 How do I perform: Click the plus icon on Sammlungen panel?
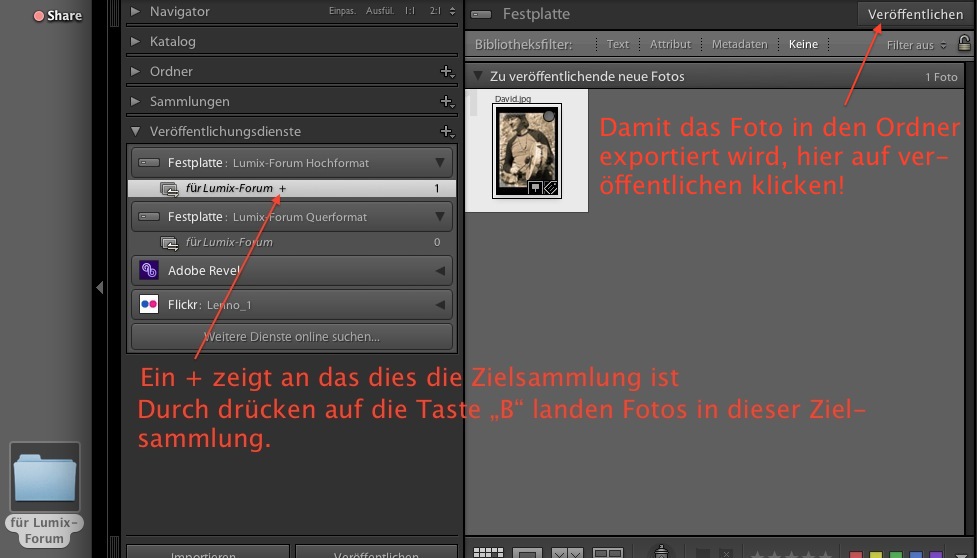[x=447, y=102]
